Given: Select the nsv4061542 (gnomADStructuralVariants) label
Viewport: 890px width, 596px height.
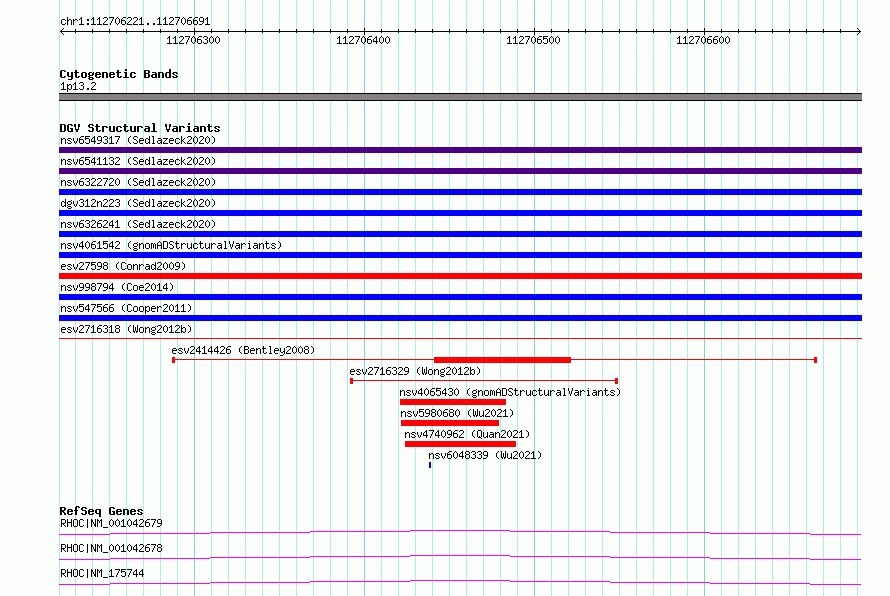Looking at the screenshot, I should tap(171, 245).
